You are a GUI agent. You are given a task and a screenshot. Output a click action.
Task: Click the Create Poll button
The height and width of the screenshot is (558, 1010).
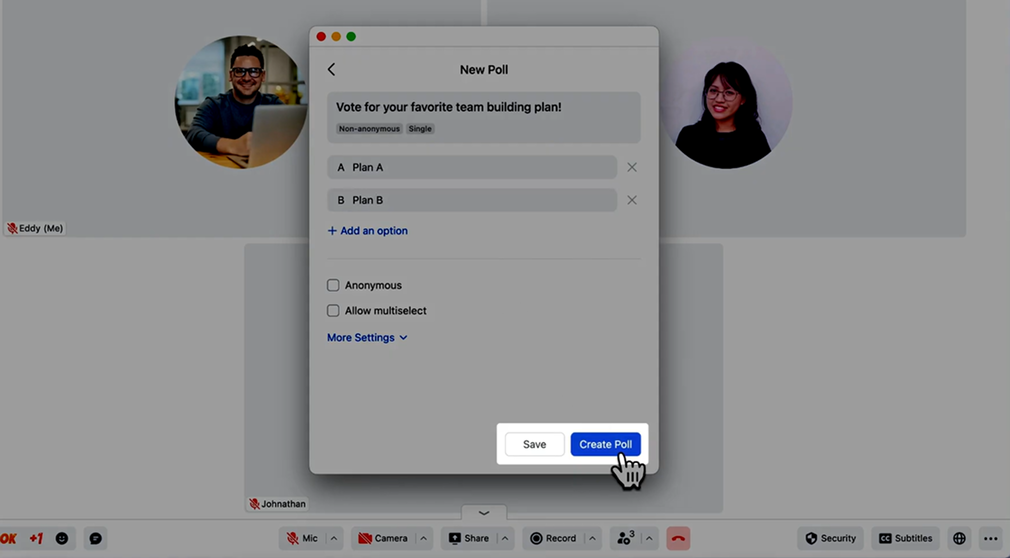(x=606, y=444)
